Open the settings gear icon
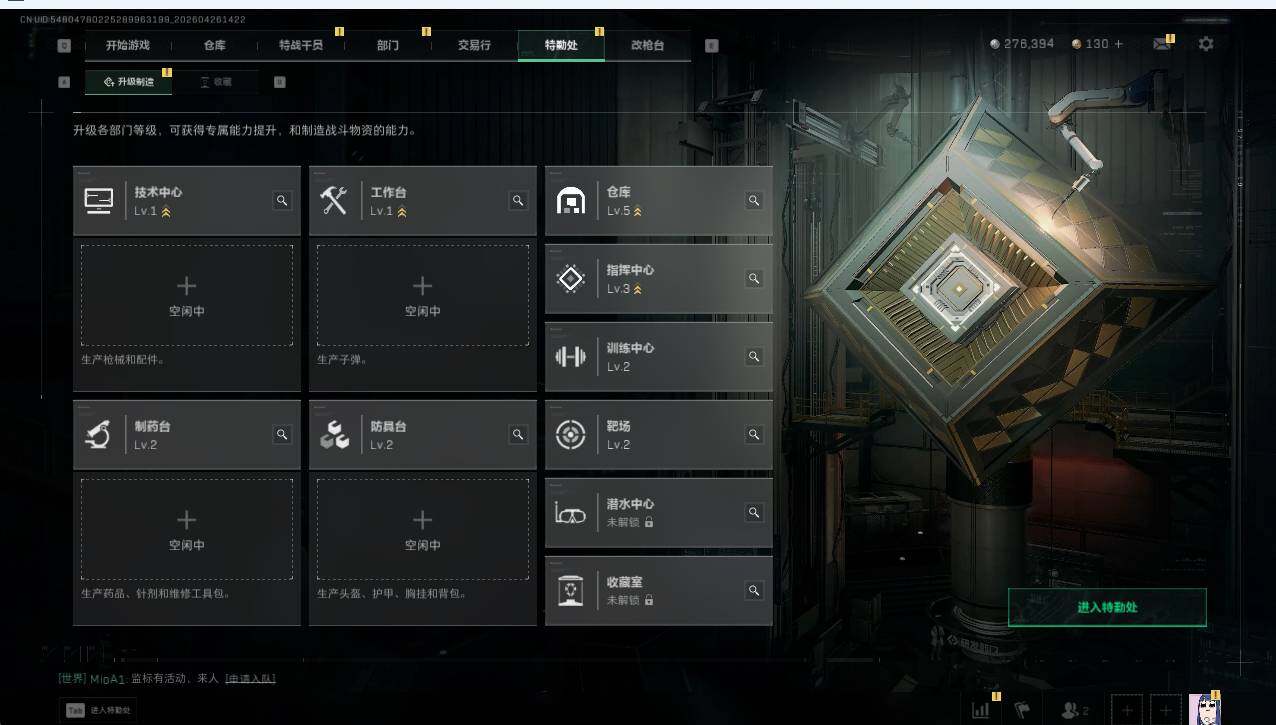This screenshot has height=725, width=1276. (1206, 44)
